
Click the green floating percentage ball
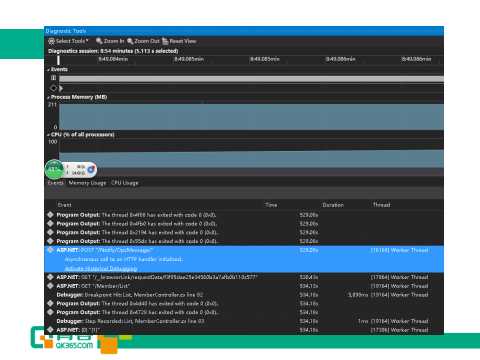point(54,170)
